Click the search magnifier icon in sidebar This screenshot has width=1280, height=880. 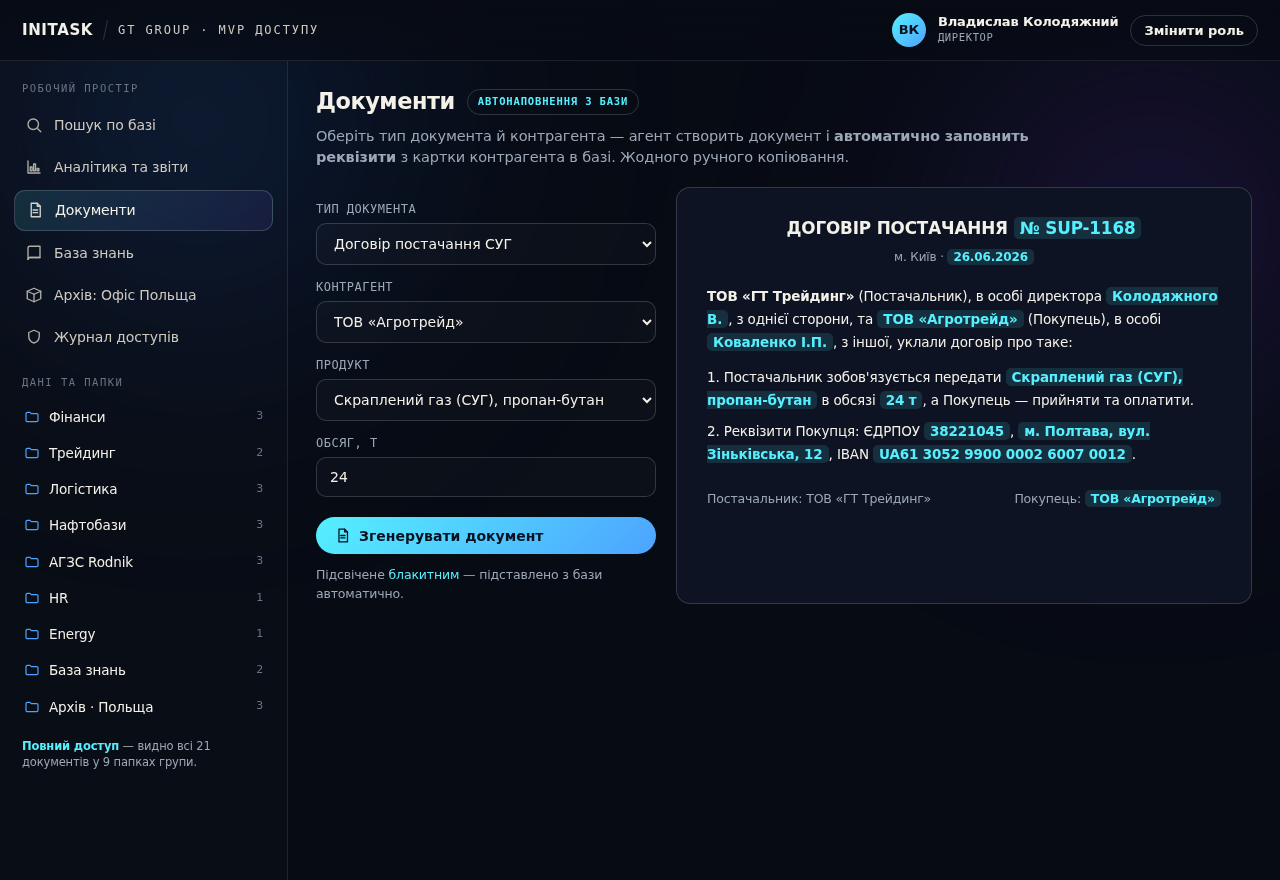(34, 125)
